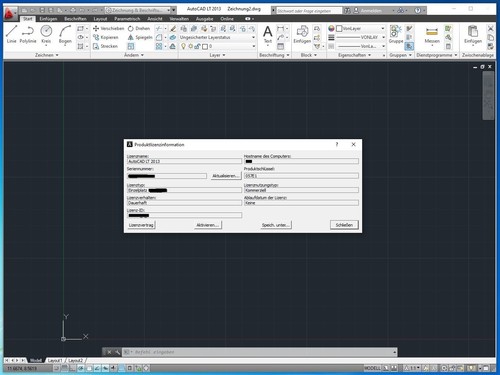The height and width of the screenshot is (375, 500).
Task: Select the large Text annotation tool
Action: point(268,34)
